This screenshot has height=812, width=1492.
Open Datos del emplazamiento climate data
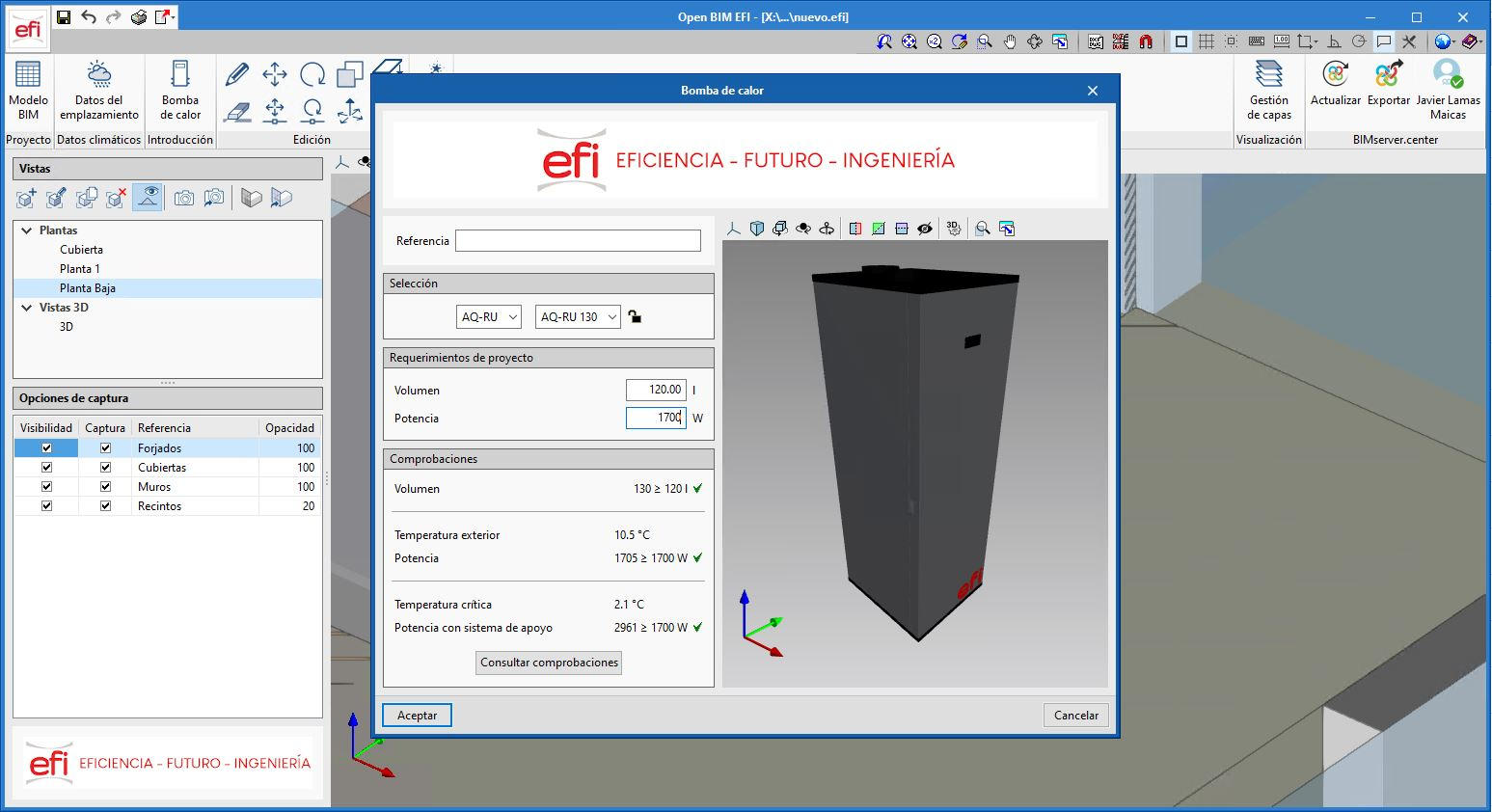click(x=98, y=90)
